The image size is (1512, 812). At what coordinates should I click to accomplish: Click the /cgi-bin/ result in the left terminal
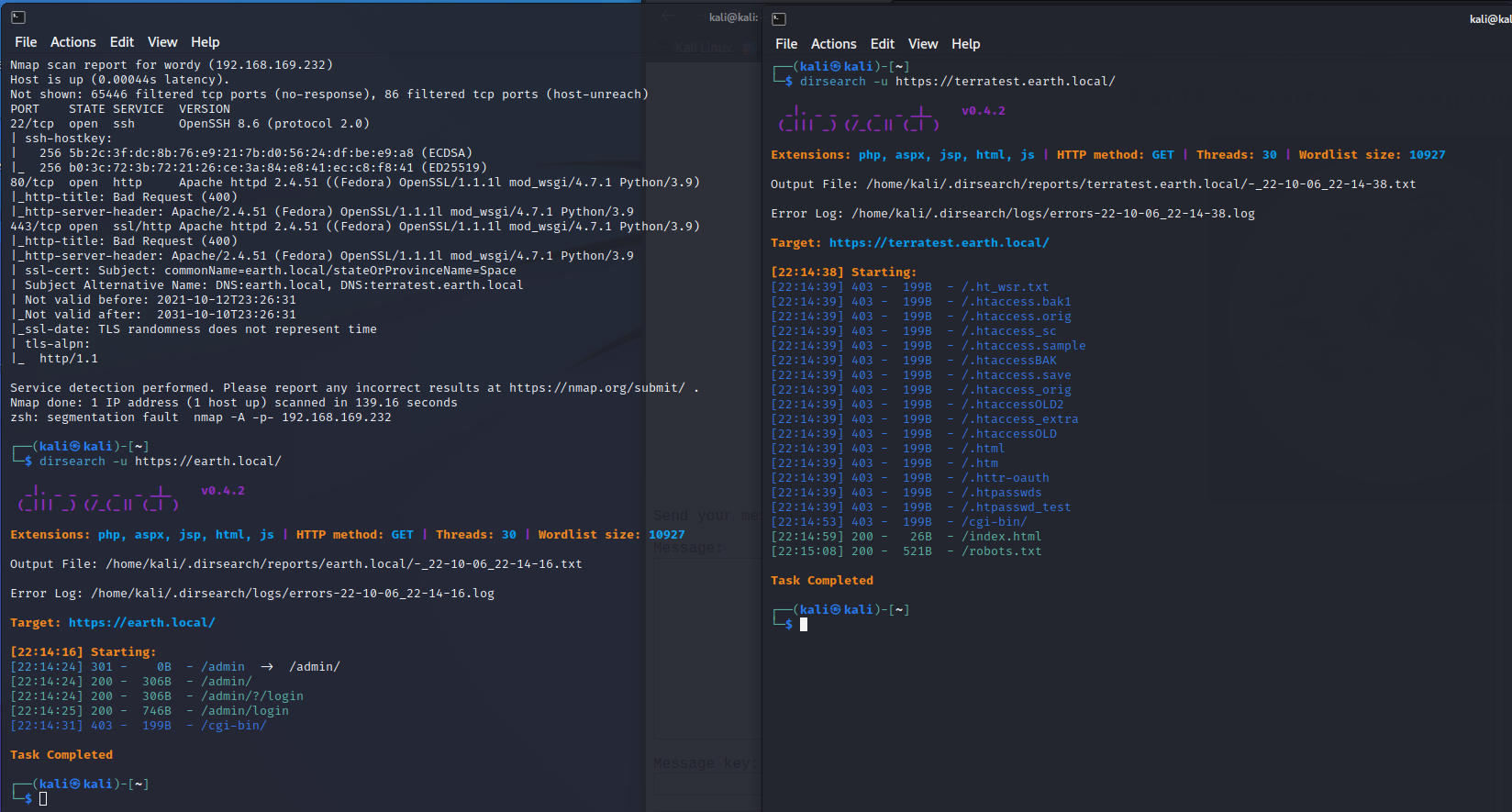pos(234,726)
